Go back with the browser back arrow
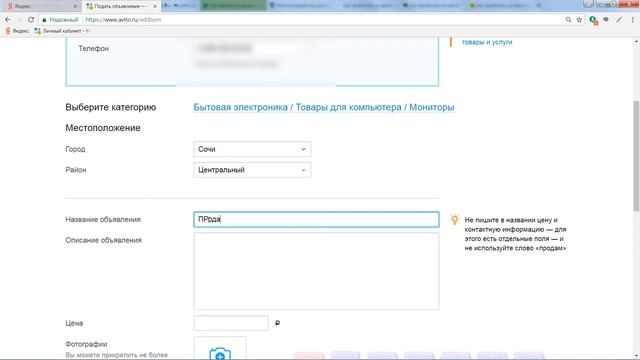This screenshot has height=360, width=640. tap(8, 20)
